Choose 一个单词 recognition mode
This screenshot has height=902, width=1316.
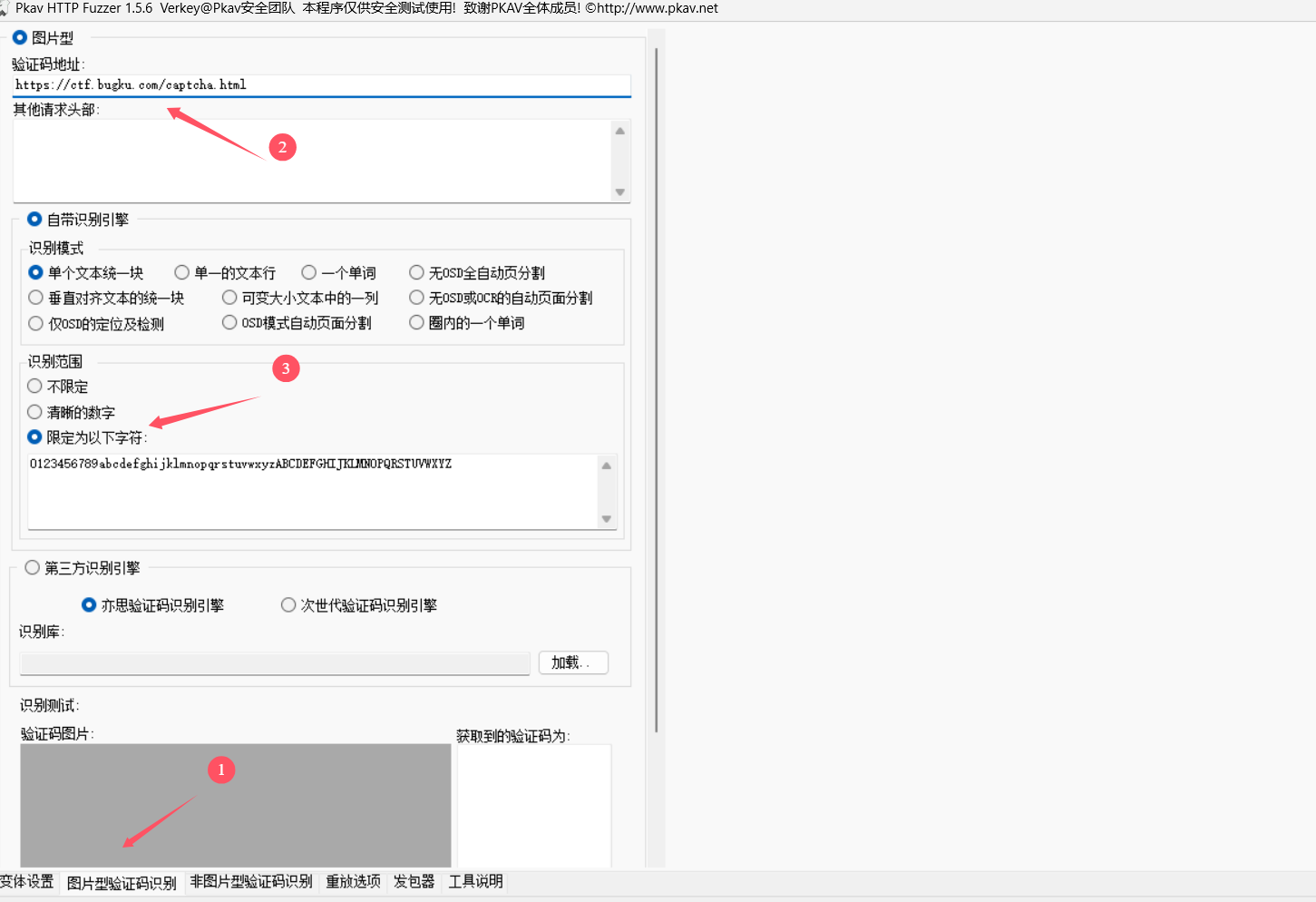[309, 272]
